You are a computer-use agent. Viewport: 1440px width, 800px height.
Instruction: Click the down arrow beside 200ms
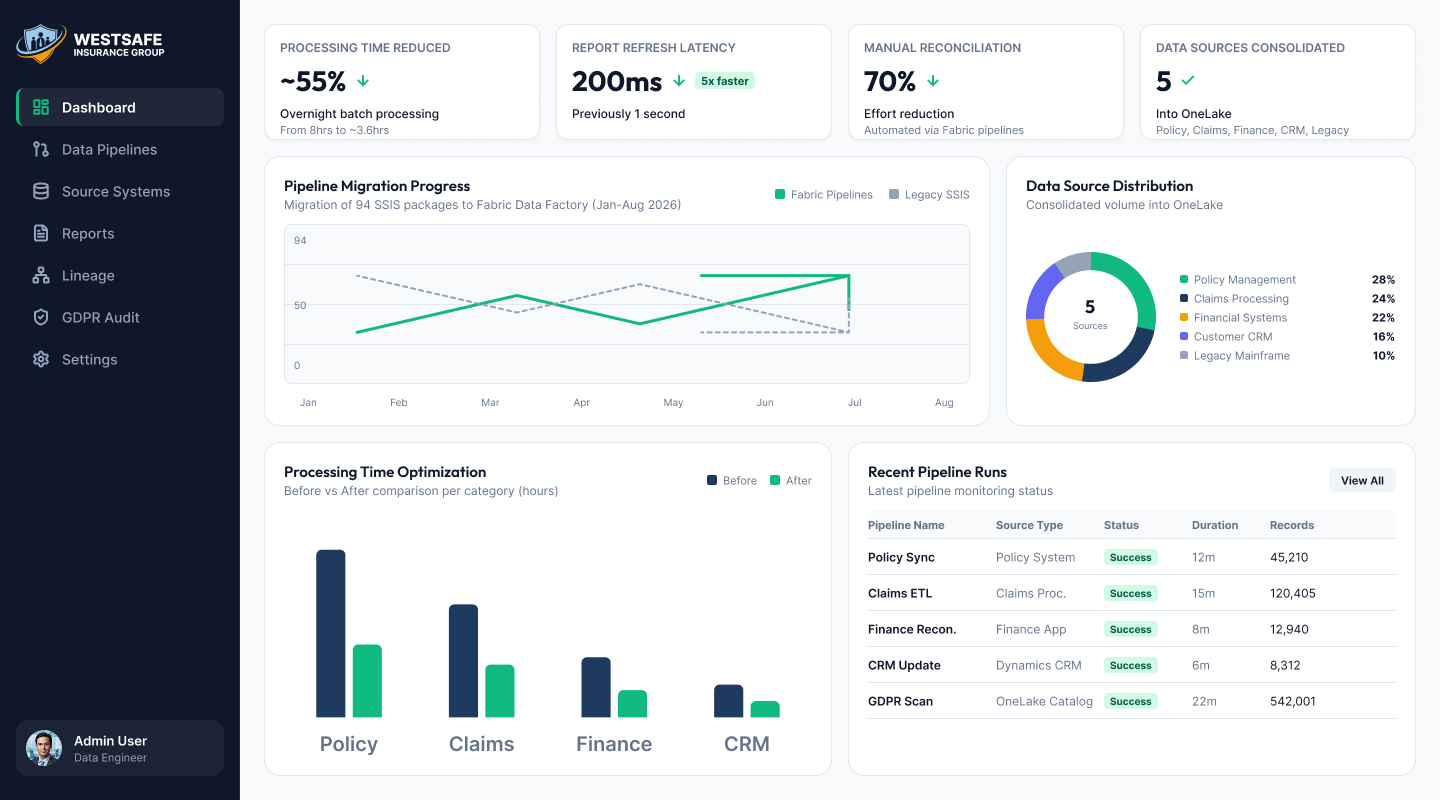tap(679, 81)
